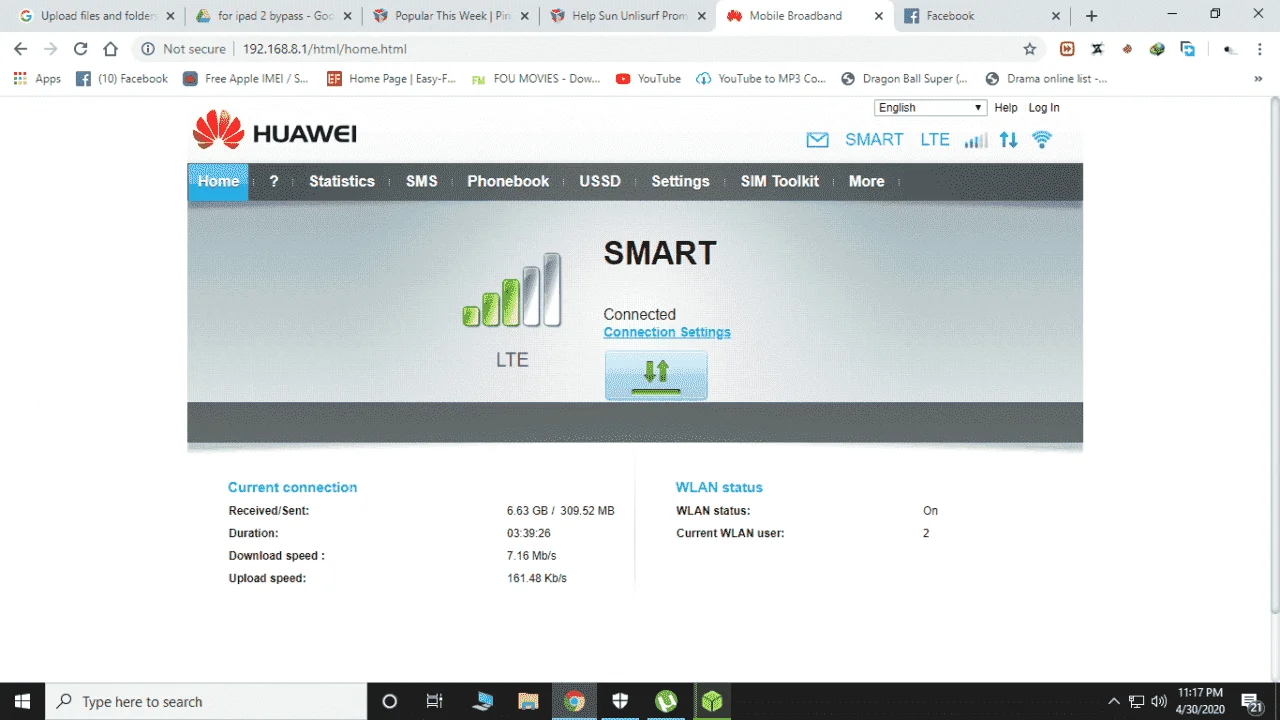The height and width of the screenshot is (720, 1280).
Task: Click the browser forward arrow
Action: (x=51, y=49)
